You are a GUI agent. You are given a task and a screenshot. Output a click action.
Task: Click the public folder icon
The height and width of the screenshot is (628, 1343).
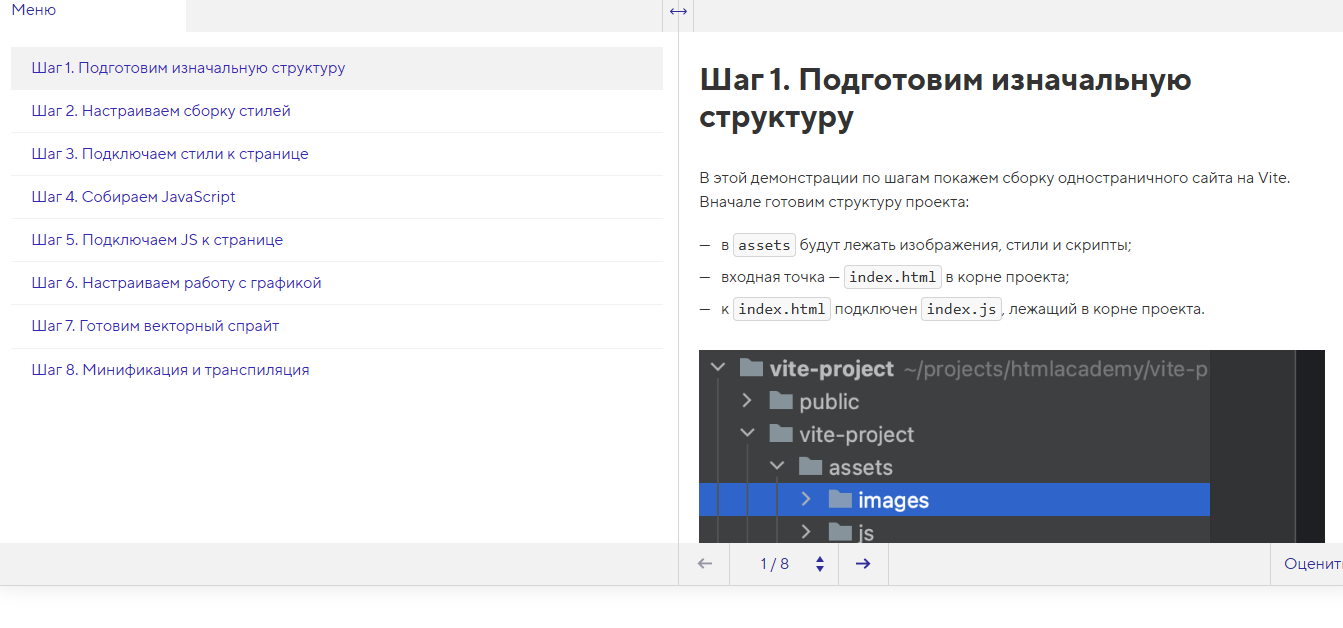pos(781,401)
